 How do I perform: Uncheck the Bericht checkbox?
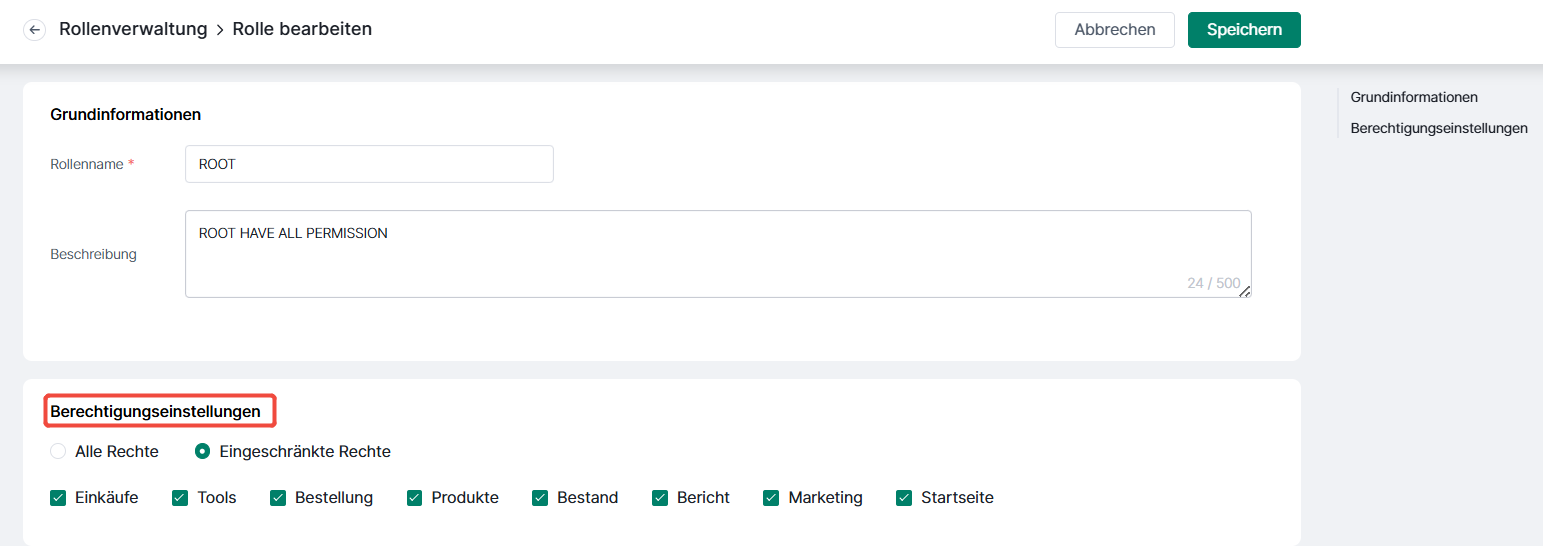click(660, 498)
